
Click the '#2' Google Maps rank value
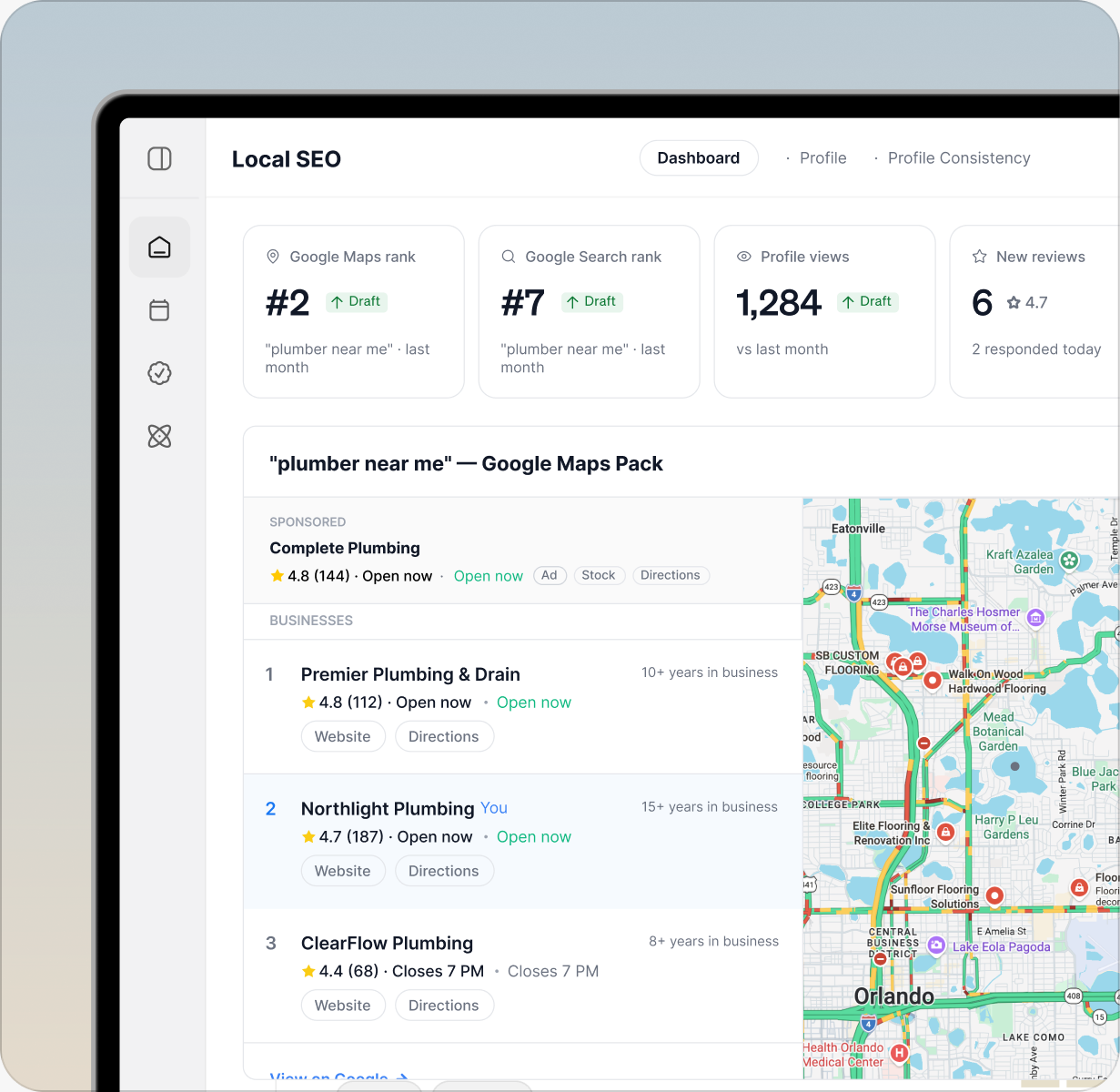tap(288, 303)
